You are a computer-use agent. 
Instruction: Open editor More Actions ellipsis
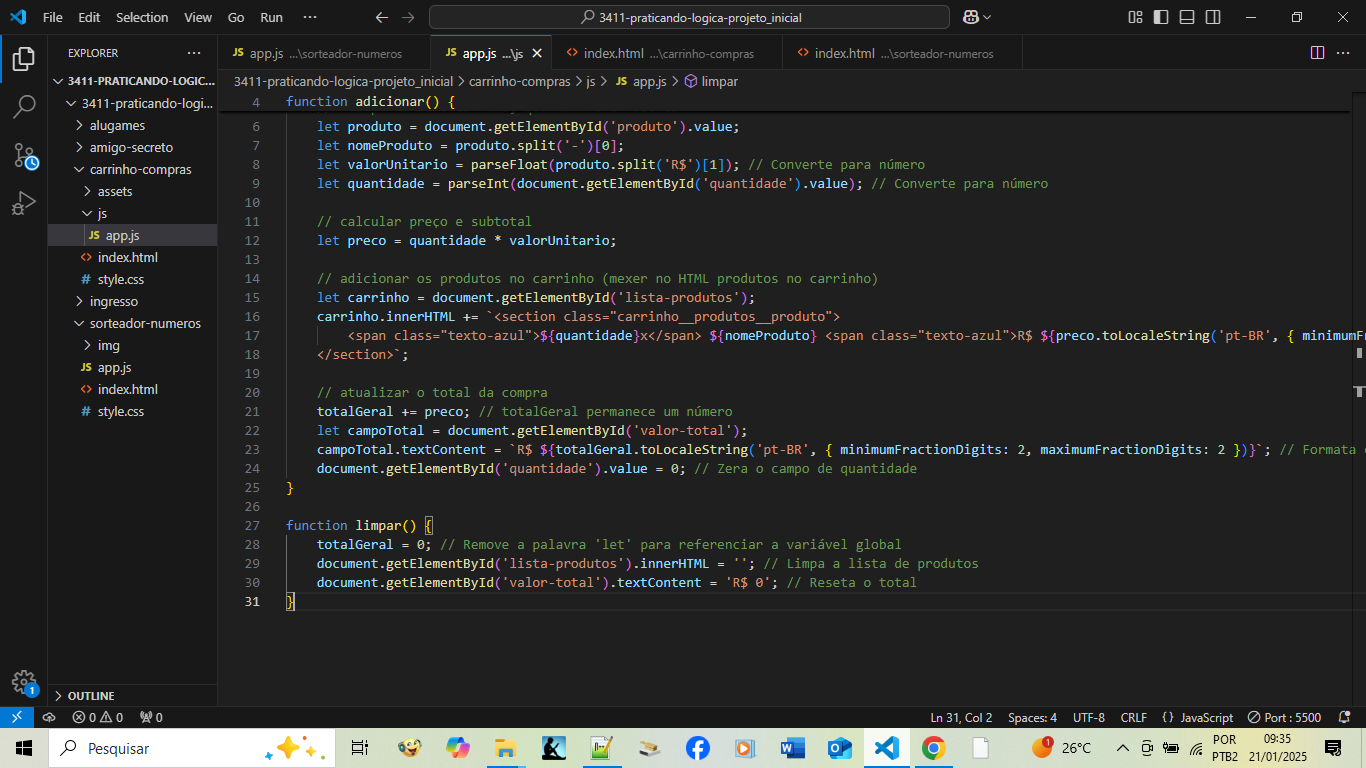1345,53
